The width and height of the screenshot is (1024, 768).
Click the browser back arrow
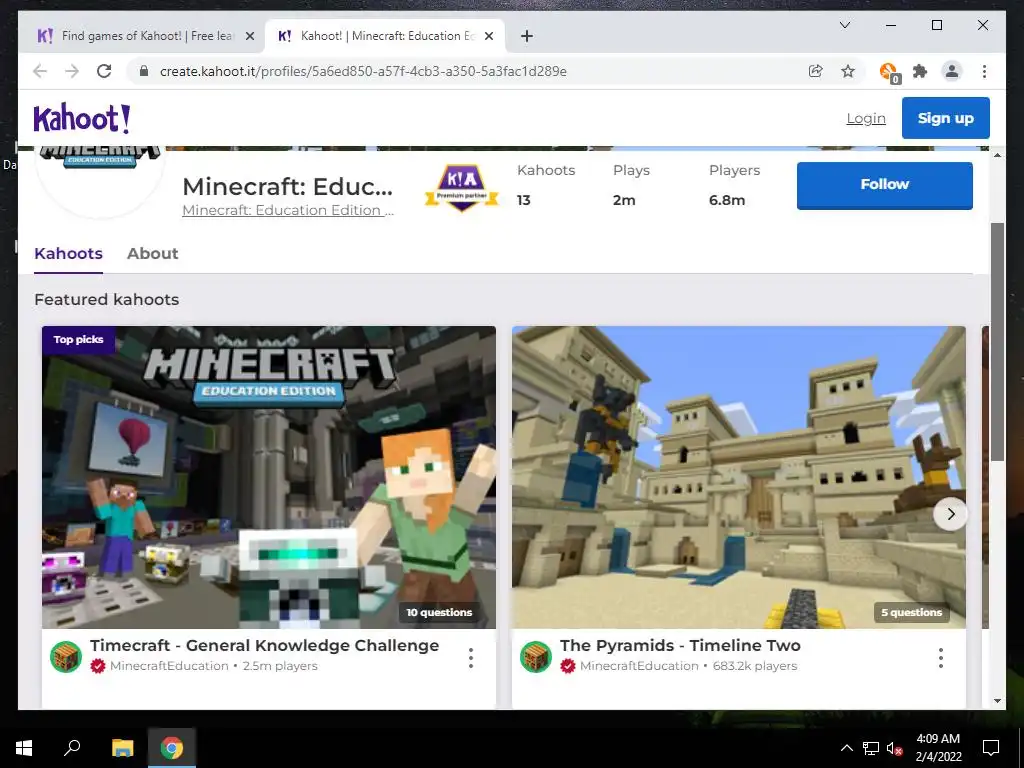(40, 71)
